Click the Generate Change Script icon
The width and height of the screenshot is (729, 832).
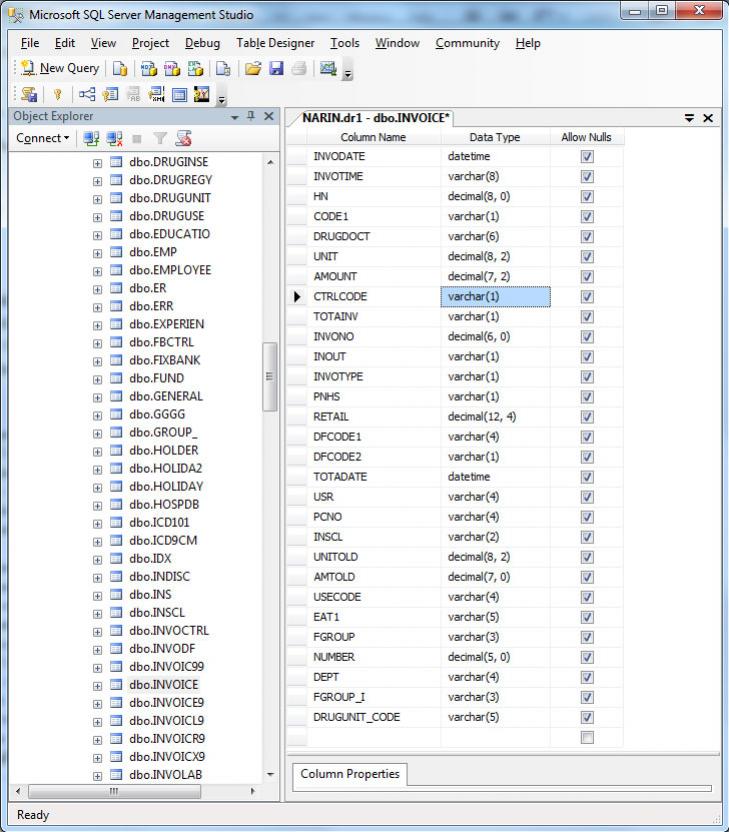point(28,94)
